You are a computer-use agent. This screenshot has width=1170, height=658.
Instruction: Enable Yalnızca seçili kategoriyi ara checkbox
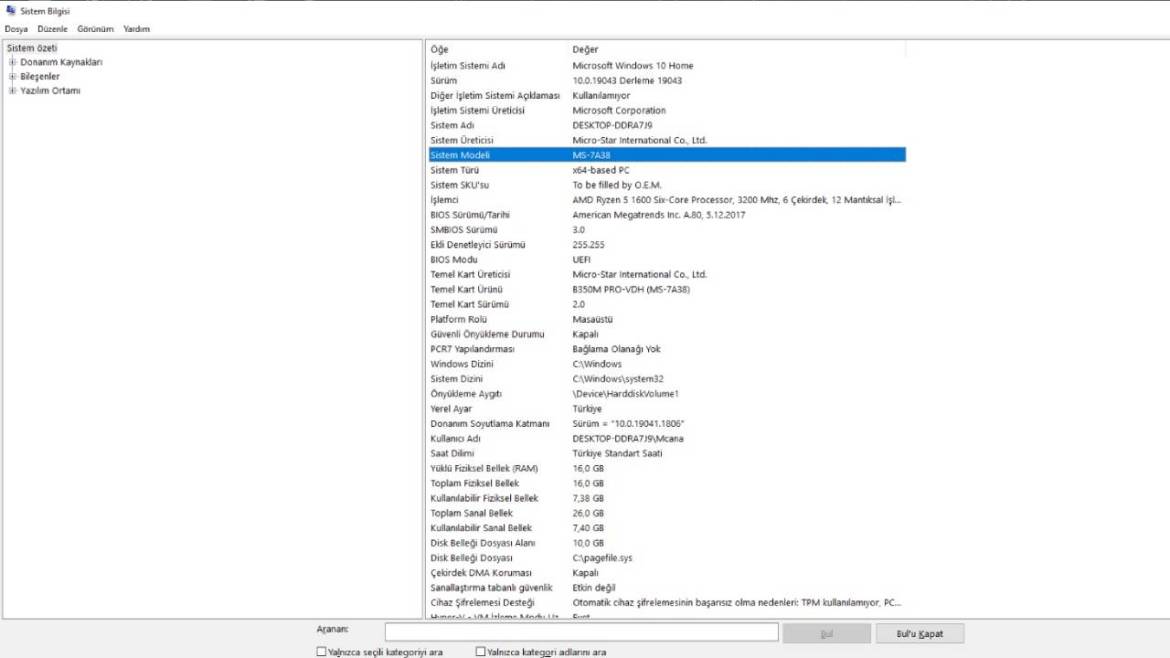pyautogui.click(x=322, y=652)
